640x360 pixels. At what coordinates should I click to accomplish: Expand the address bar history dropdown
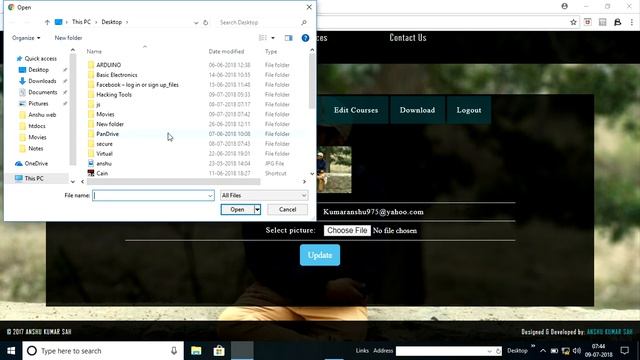coord(196,22)
